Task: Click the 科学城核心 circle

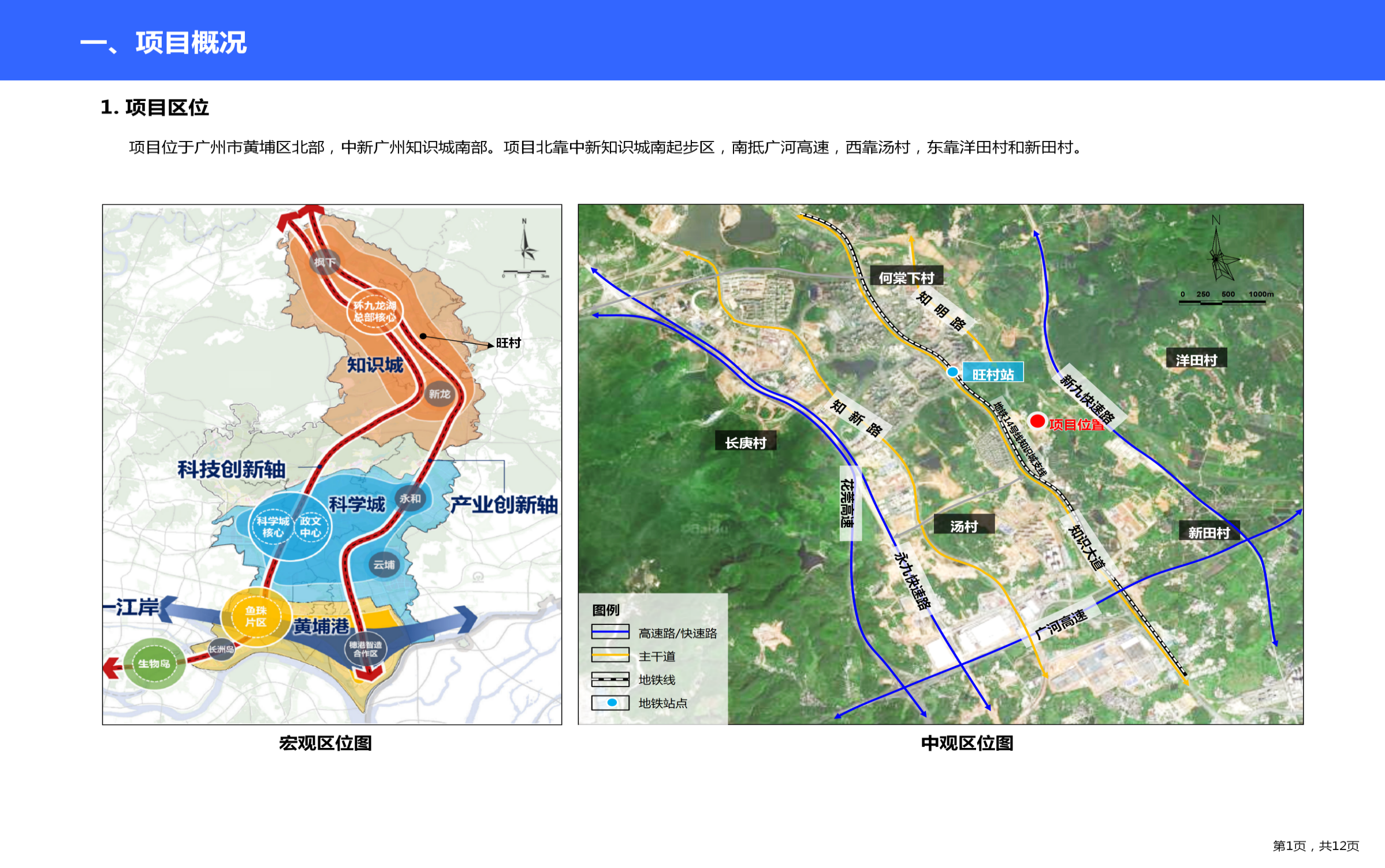Action: pyautogui.click(x=273, y=527)
